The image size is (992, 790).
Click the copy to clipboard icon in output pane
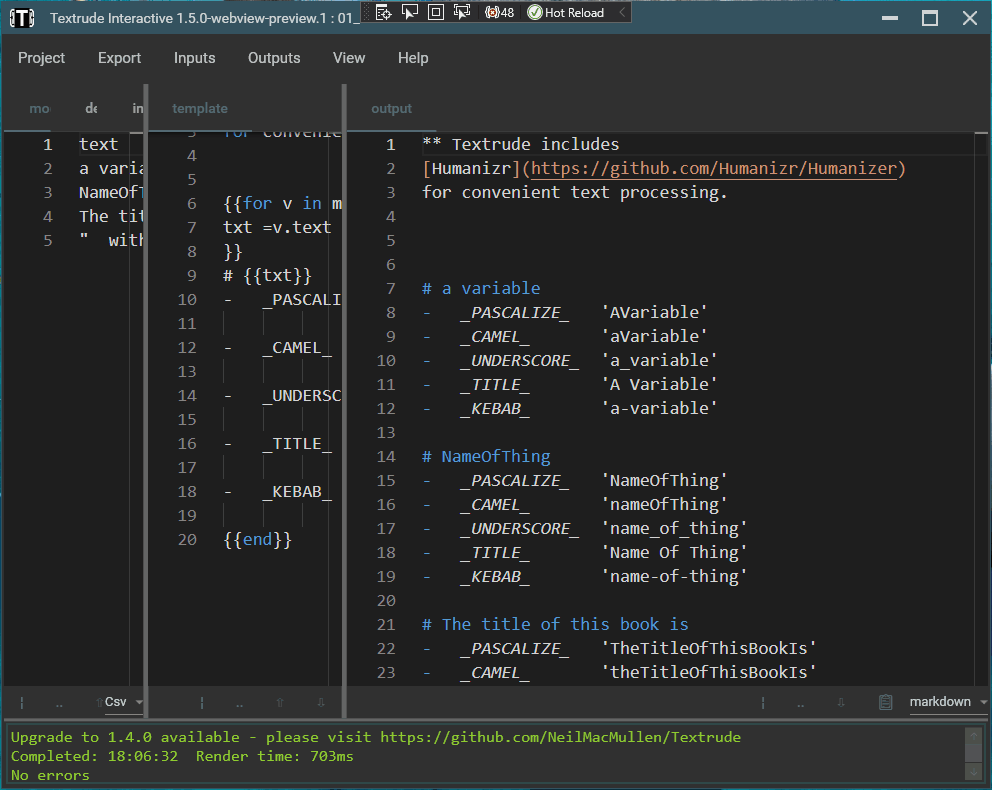[x=885, y=702]
